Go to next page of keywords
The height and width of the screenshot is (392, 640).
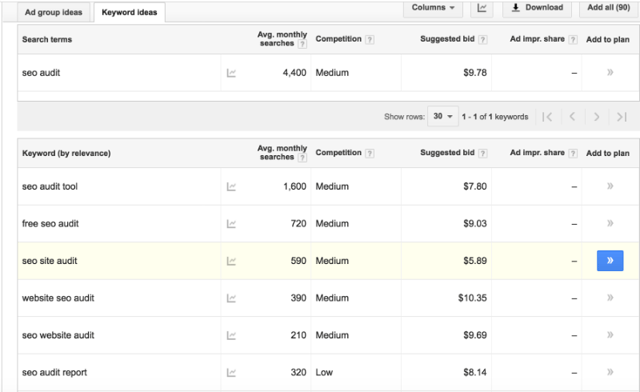[x=596, y=117]
